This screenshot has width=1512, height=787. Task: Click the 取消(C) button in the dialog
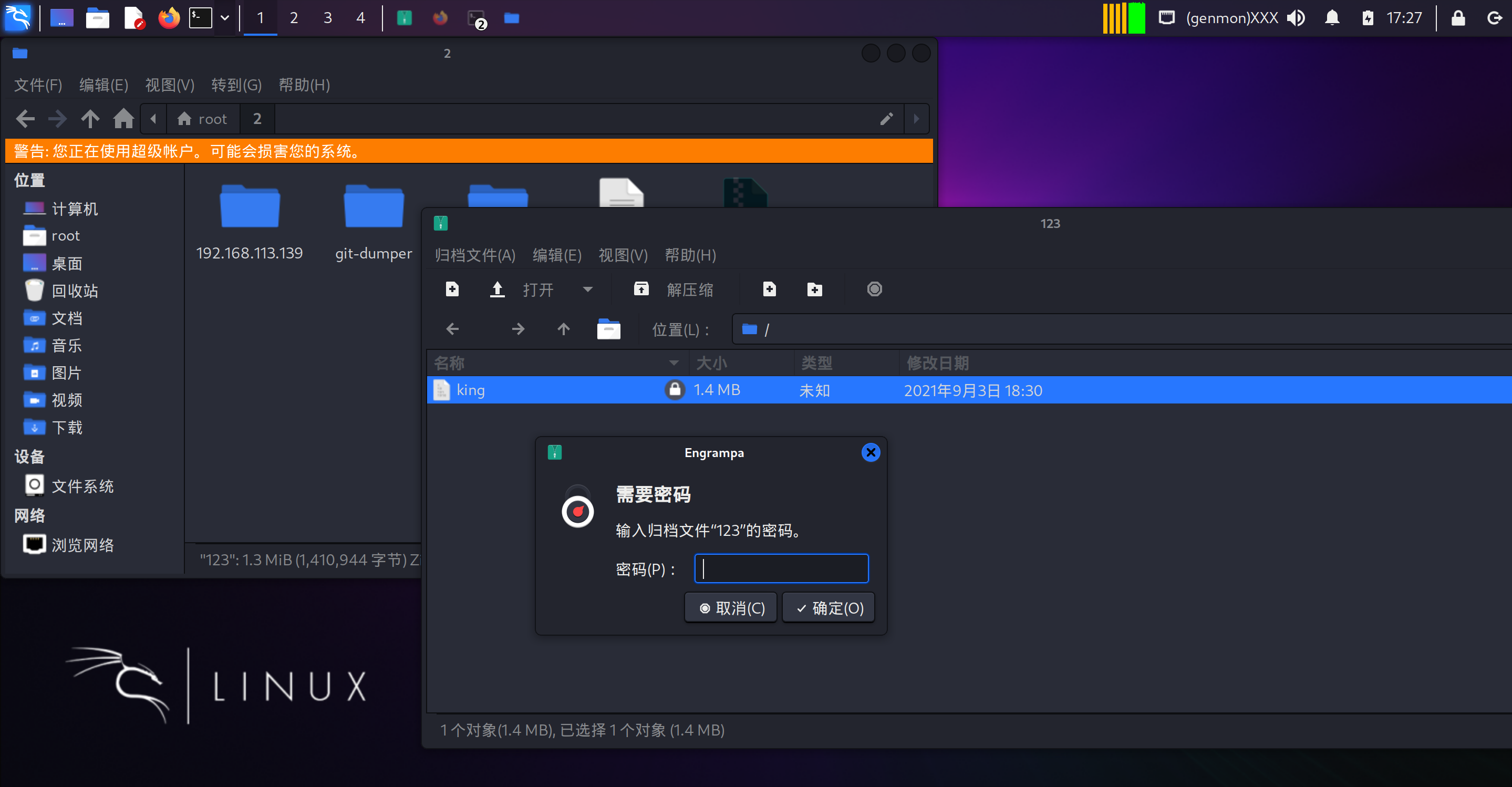click(x=731, y=608)
